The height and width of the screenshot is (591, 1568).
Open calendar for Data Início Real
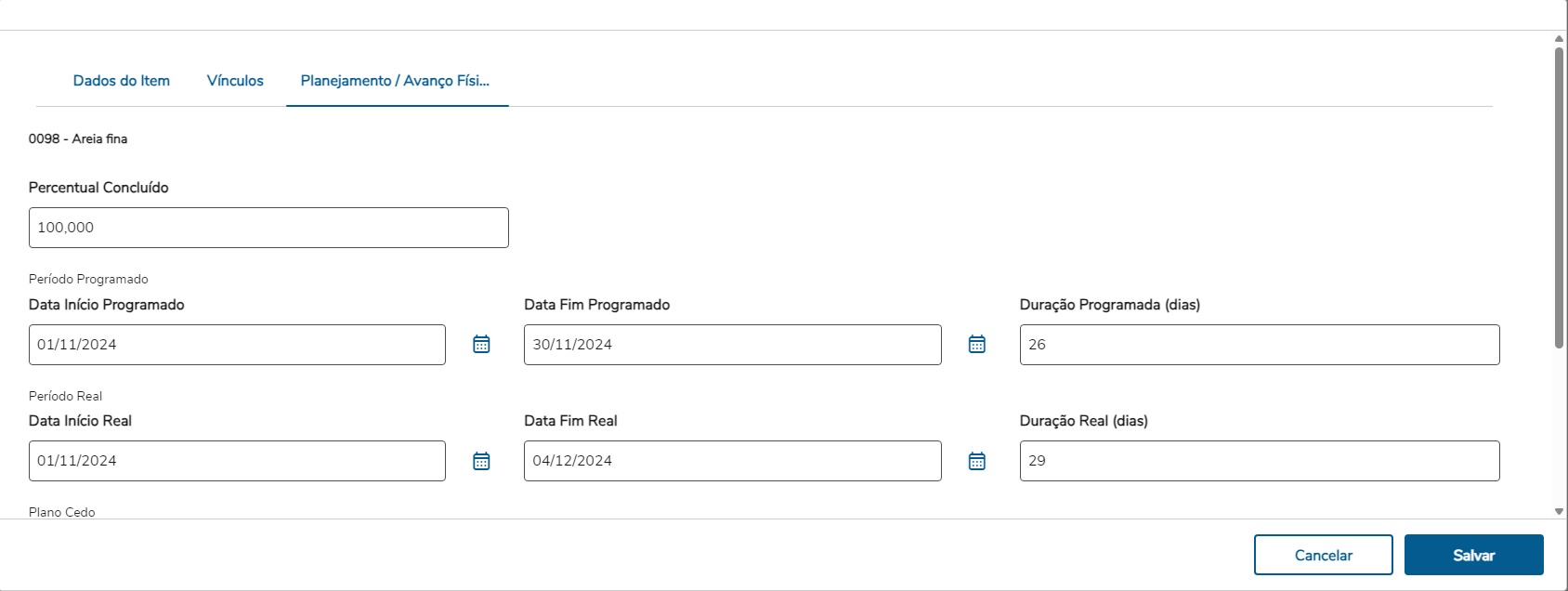click(x=481, y=461)
